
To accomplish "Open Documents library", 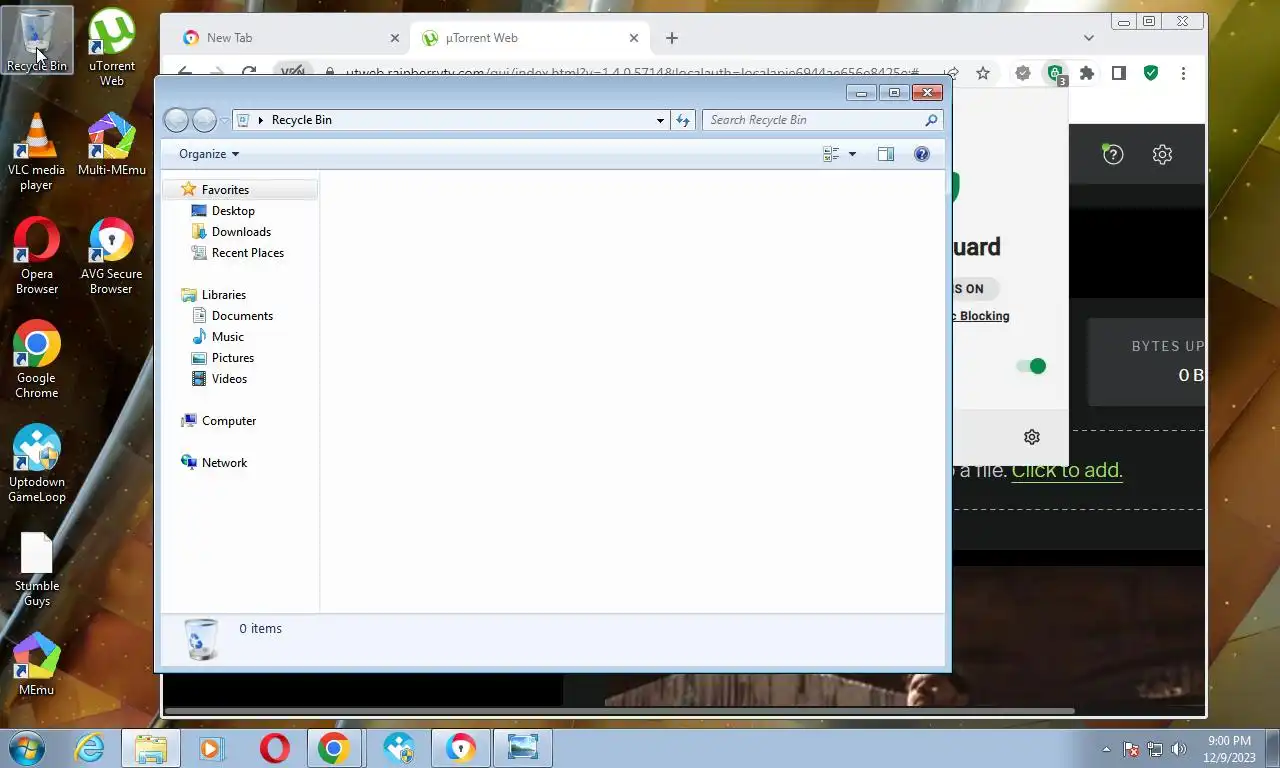I will point(242,316).
